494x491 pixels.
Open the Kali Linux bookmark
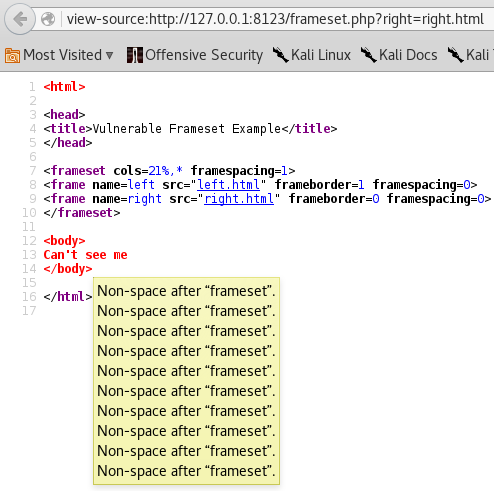click(x=312, y=55)
